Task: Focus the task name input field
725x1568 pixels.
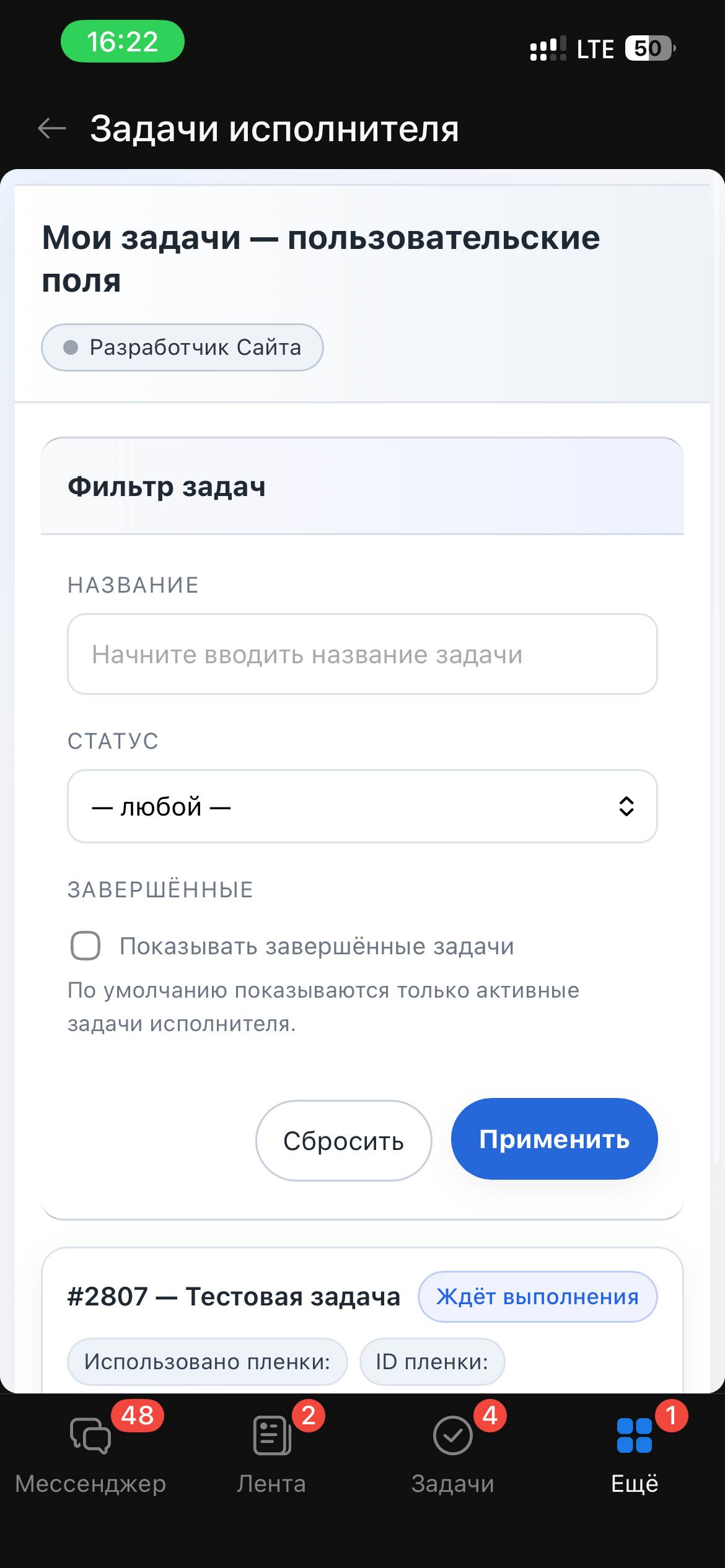Action: [362, 654]
